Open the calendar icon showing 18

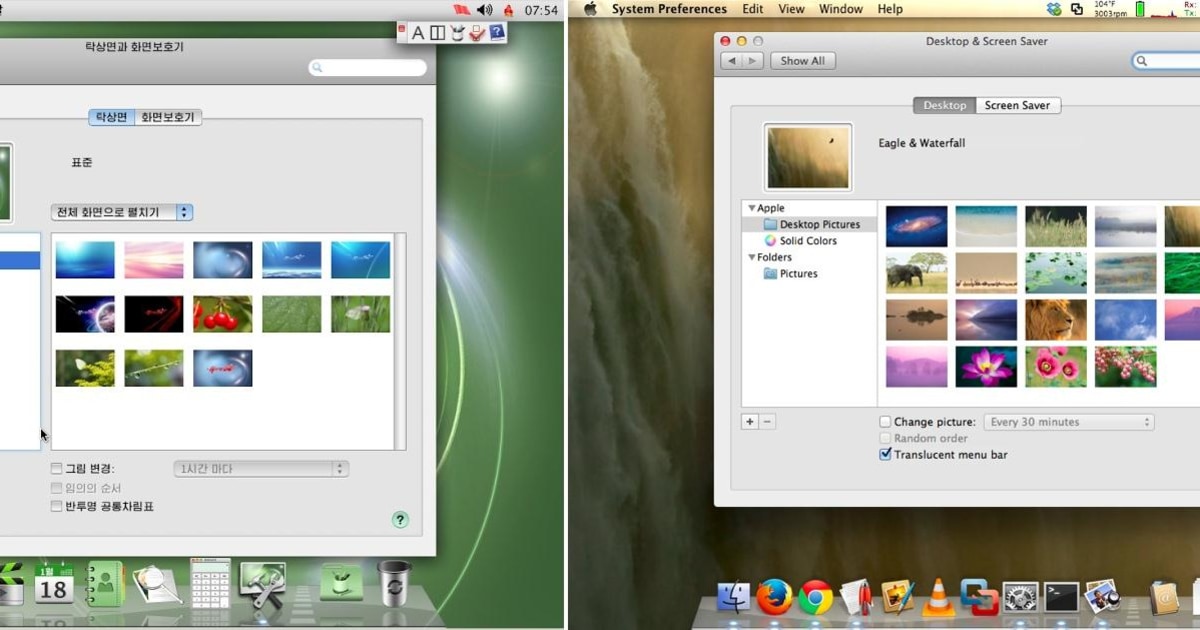click(54, 583)
